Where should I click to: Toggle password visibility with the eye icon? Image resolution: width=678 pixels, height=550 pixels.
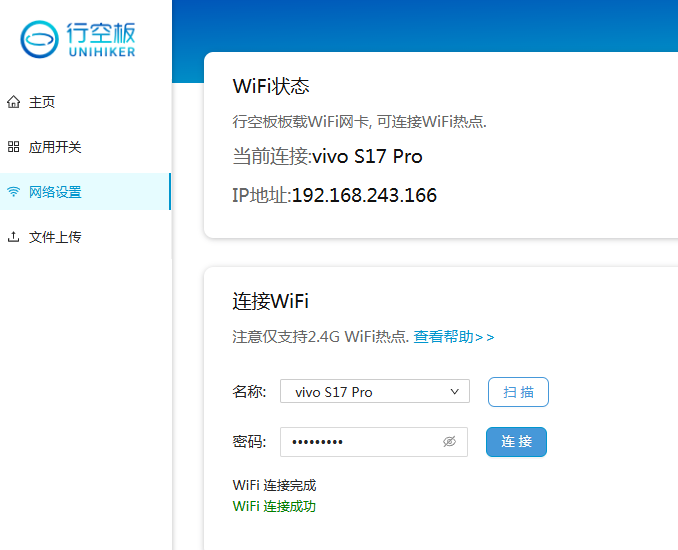point(449,442)
